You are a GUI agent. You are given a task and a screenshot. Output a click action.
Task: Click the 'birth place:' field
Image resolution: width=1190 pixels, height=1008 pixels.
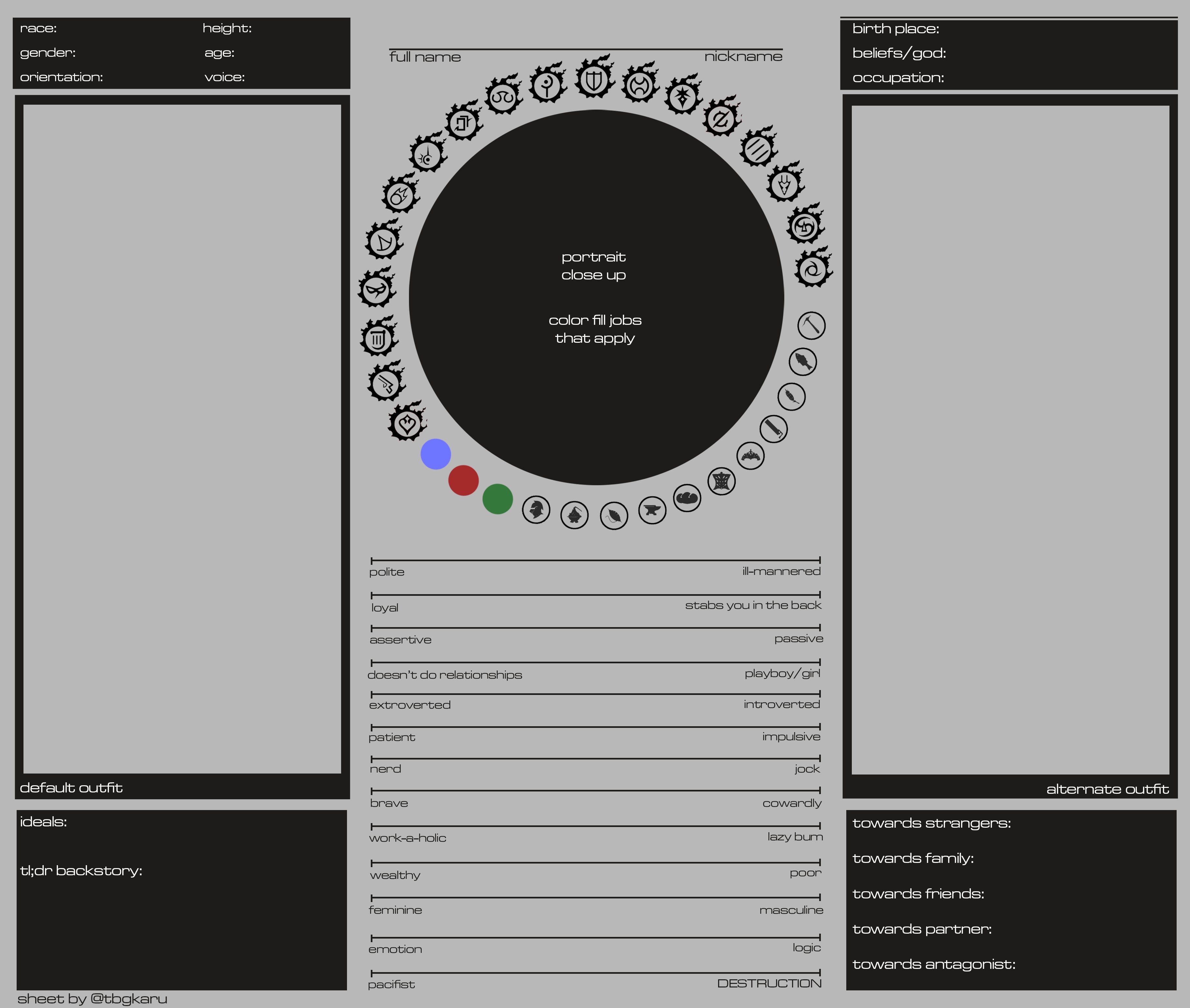[896, 29]
